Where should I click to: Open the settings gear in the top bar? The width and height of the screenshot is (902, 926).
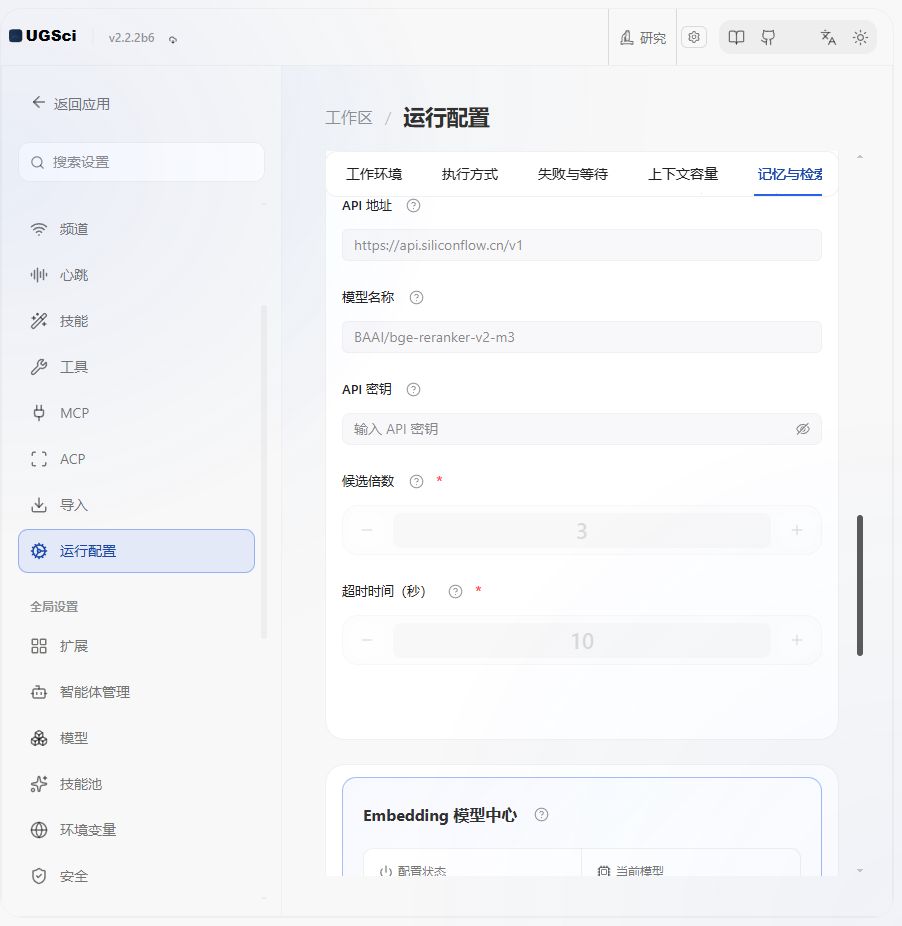pyautogui.click(x=694, y=37)
